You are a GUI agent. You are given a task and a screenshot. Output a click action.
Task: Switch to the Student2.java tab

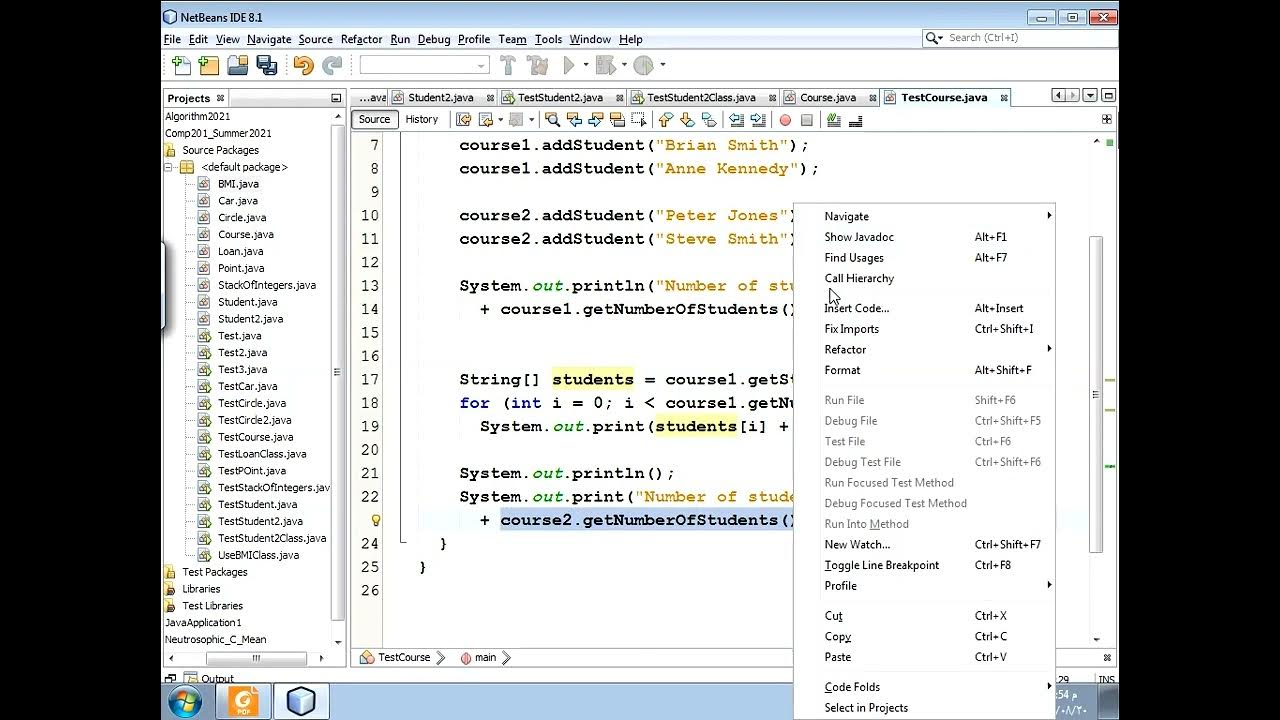pyautogui.click(x=440, y=97)
